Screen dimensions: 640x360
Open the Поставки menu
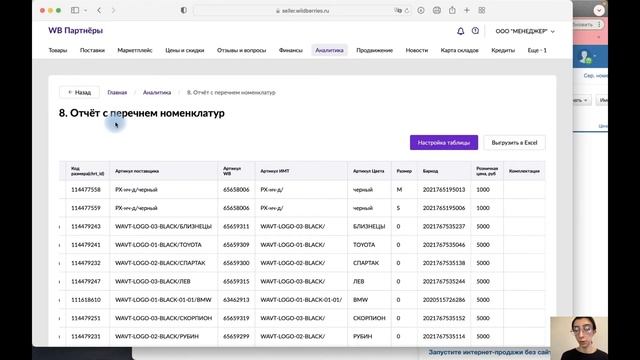click(x=92, y=50)
